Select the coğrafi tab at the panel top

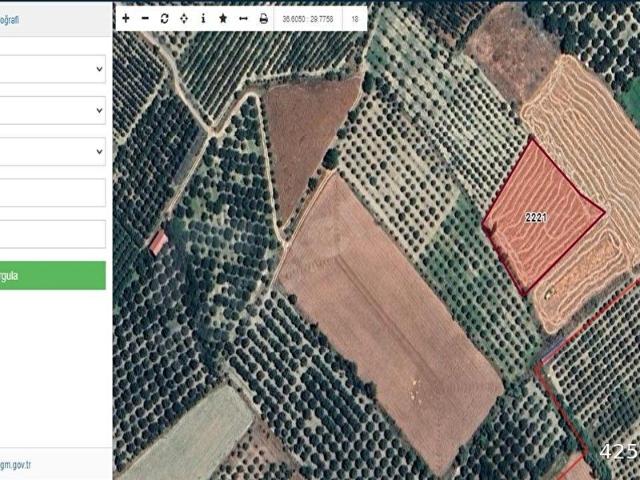[x=9, y=19]
